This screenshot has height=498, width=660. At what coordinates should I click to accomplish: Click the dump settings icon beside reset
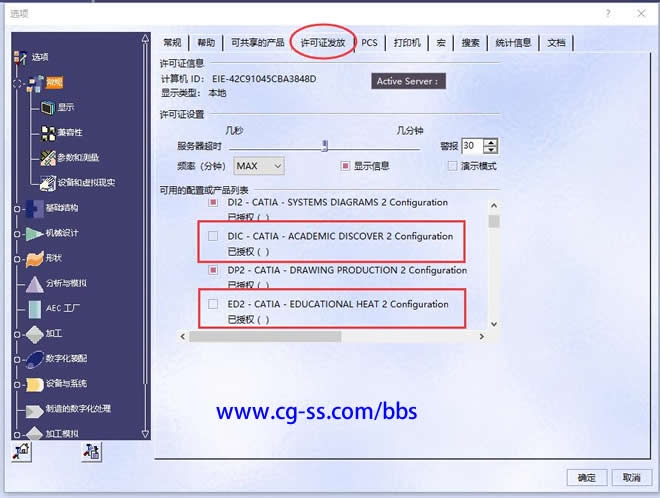(x=92, y=452)
